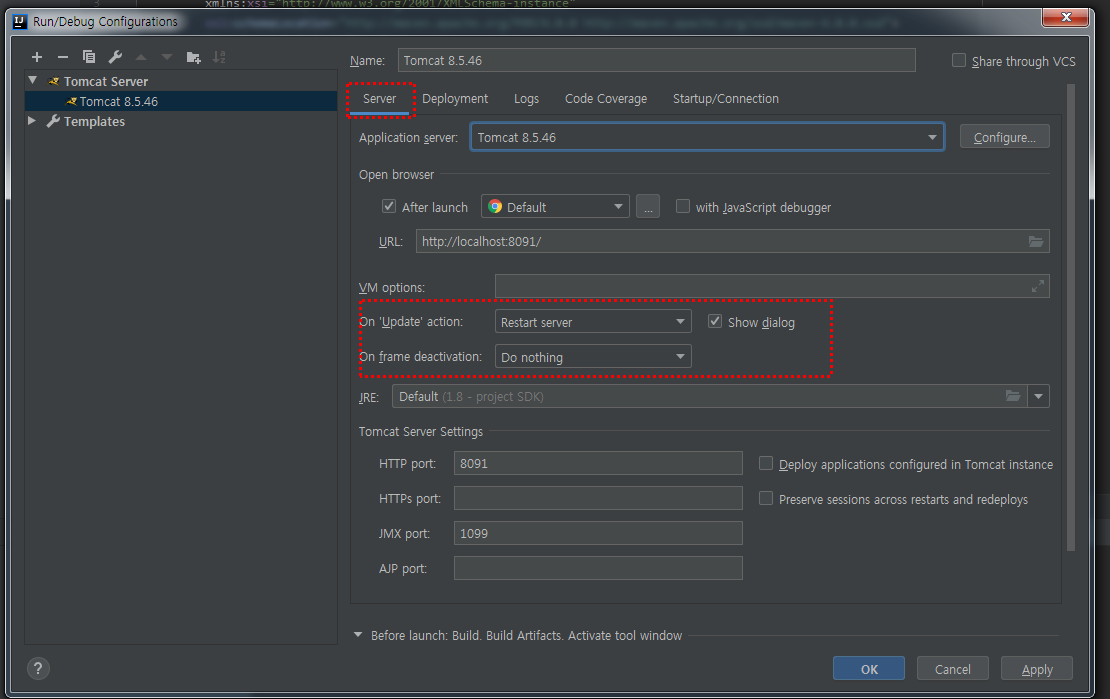
Task: Click Cancel button
Action: (953, 669)
